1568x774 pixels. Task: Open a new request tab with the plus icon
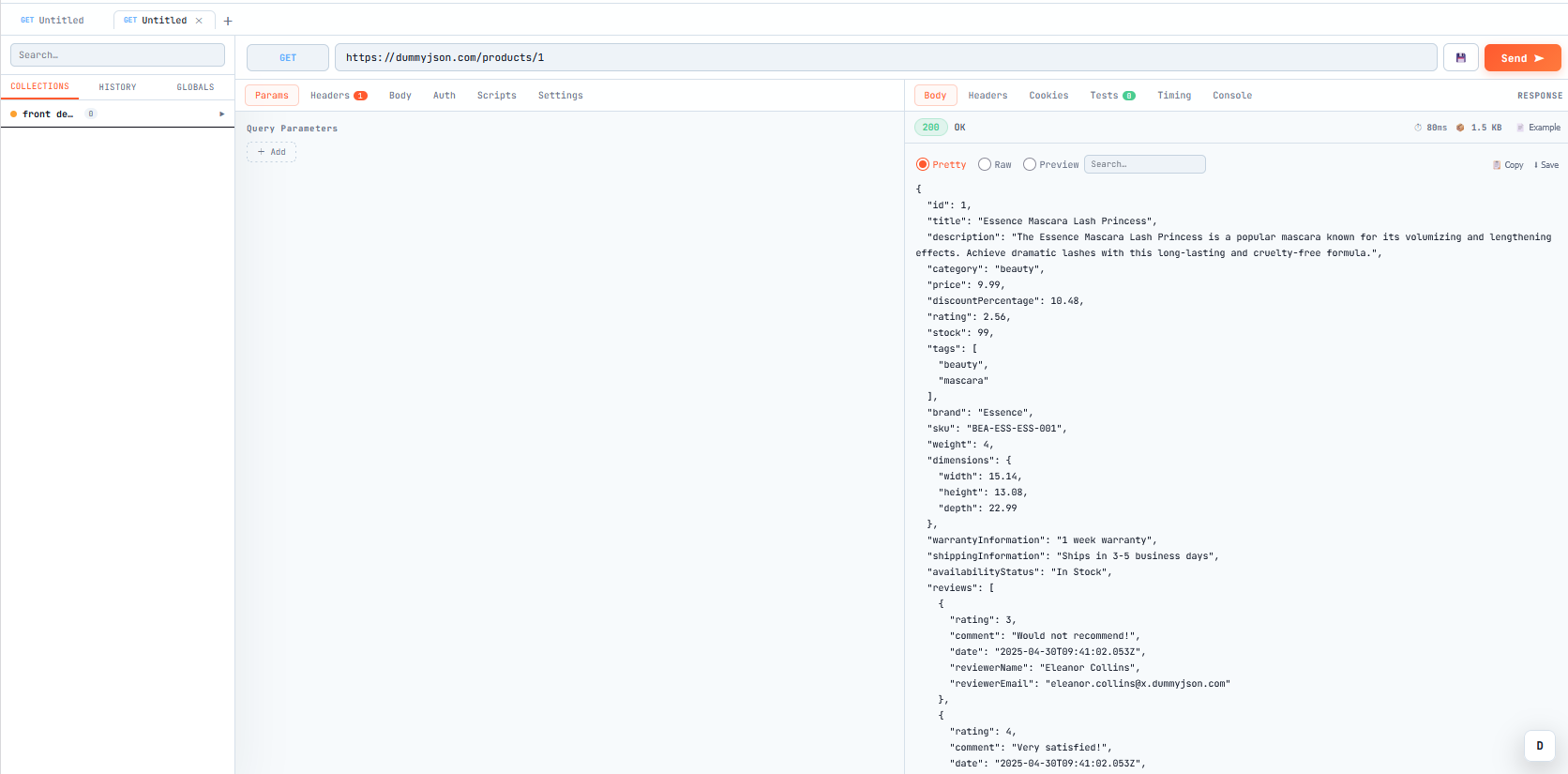coord(228,21)
